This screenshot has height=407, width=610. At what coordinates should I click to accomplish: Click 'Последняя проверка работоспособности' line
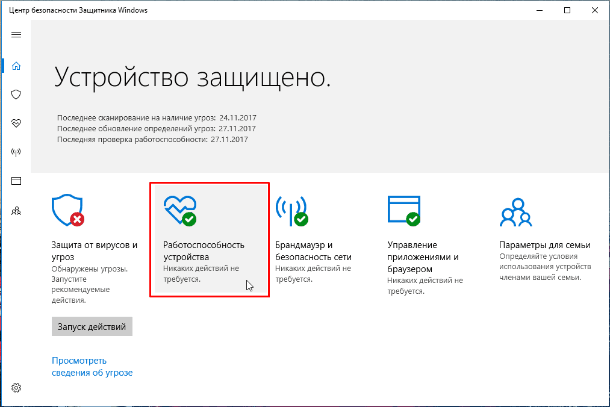tap(152, 139)
